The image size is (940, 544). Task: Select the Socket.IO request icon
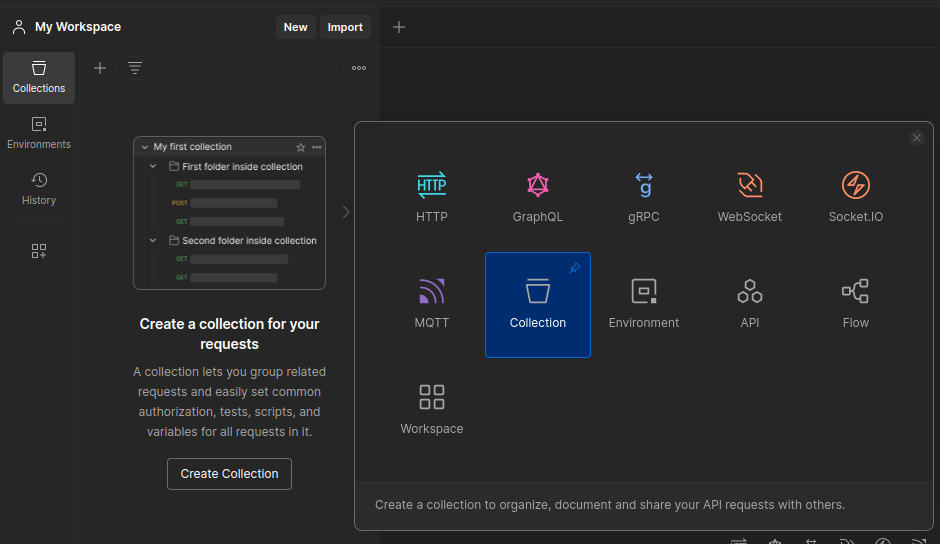point(856,197)
